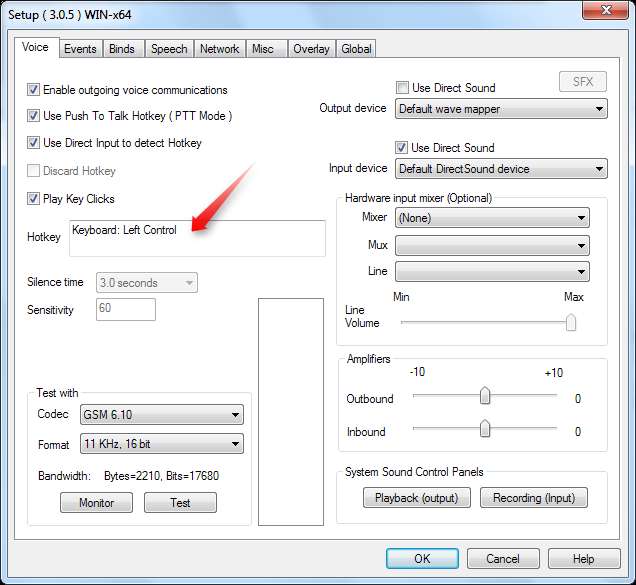Click the Bytes=2210, Bits=17680 bandwidth text
This screenshot has height=585, width=636.
161,476
